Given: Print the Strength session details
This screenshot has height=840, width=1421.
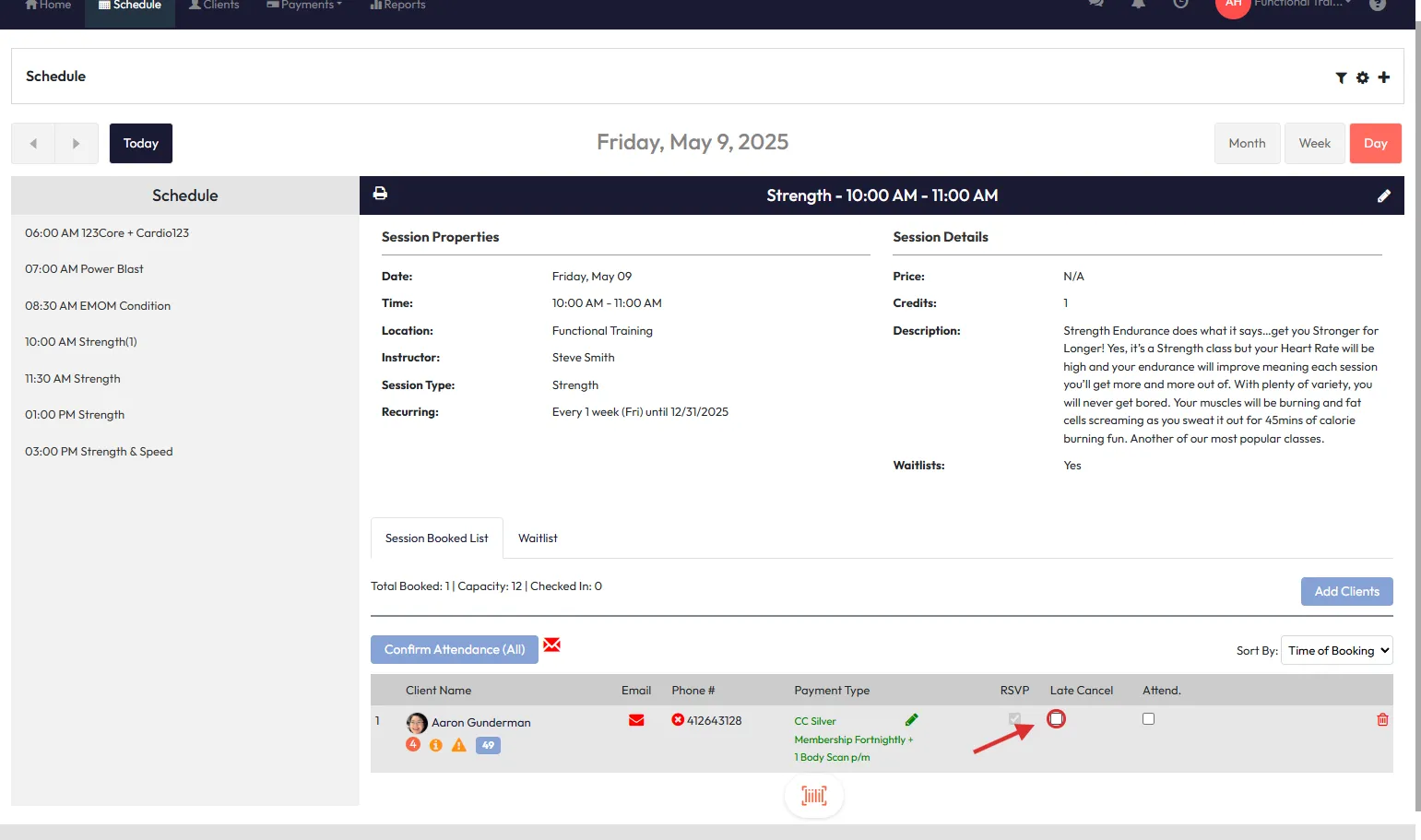Looking at the screenshot, I should click(380, 194).
